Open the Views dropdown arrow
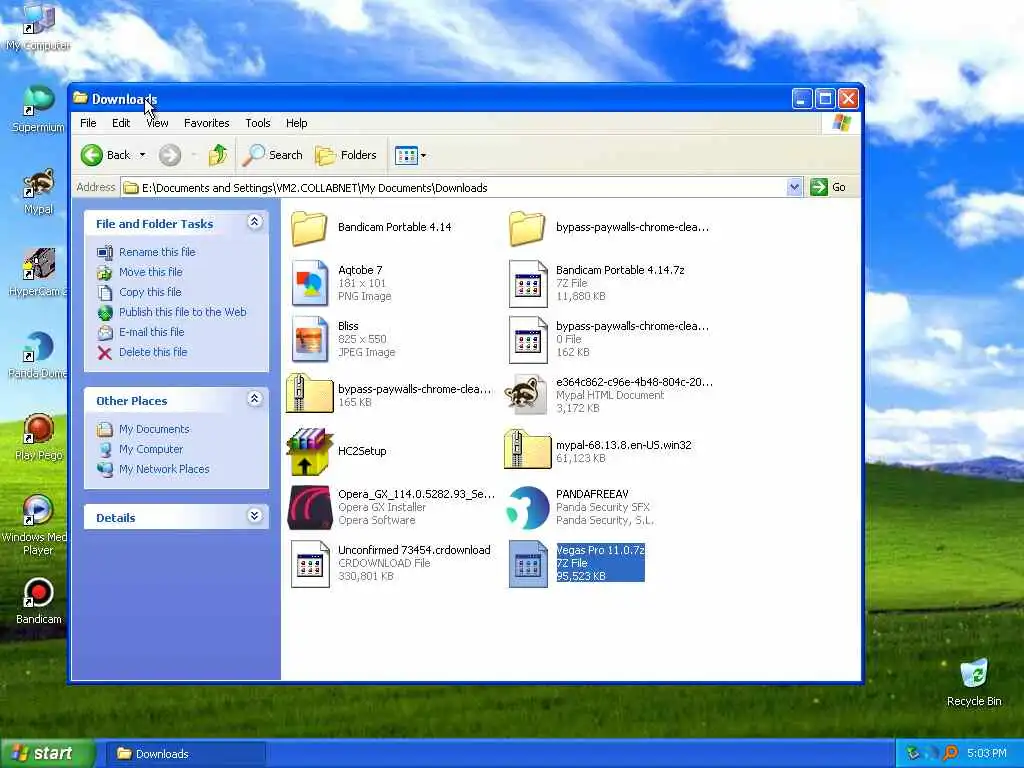Screen dimensions: 1024x768 point(423,155)
